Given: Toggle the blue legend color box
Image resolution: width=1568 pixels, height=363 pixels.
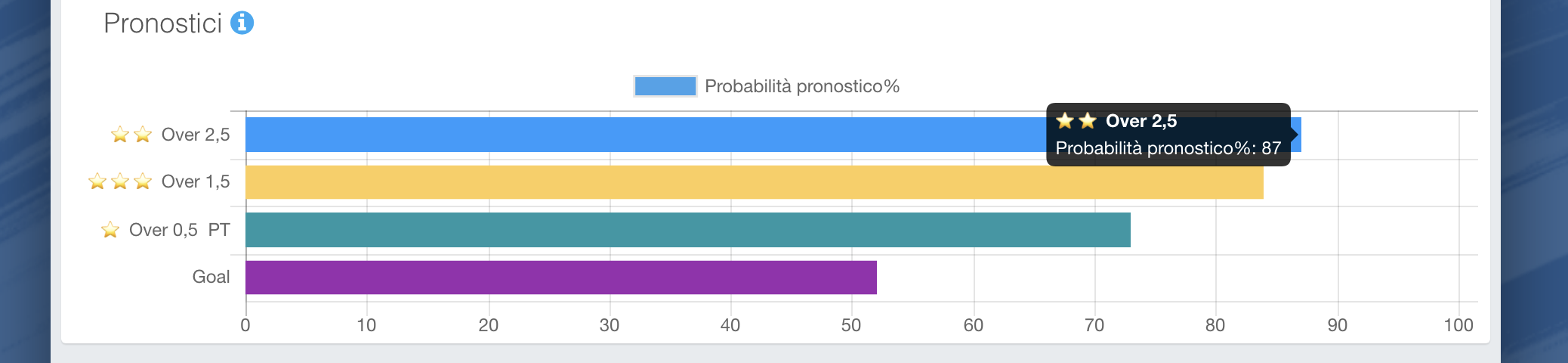Looking at the screenshot, I should coord(665,86).
